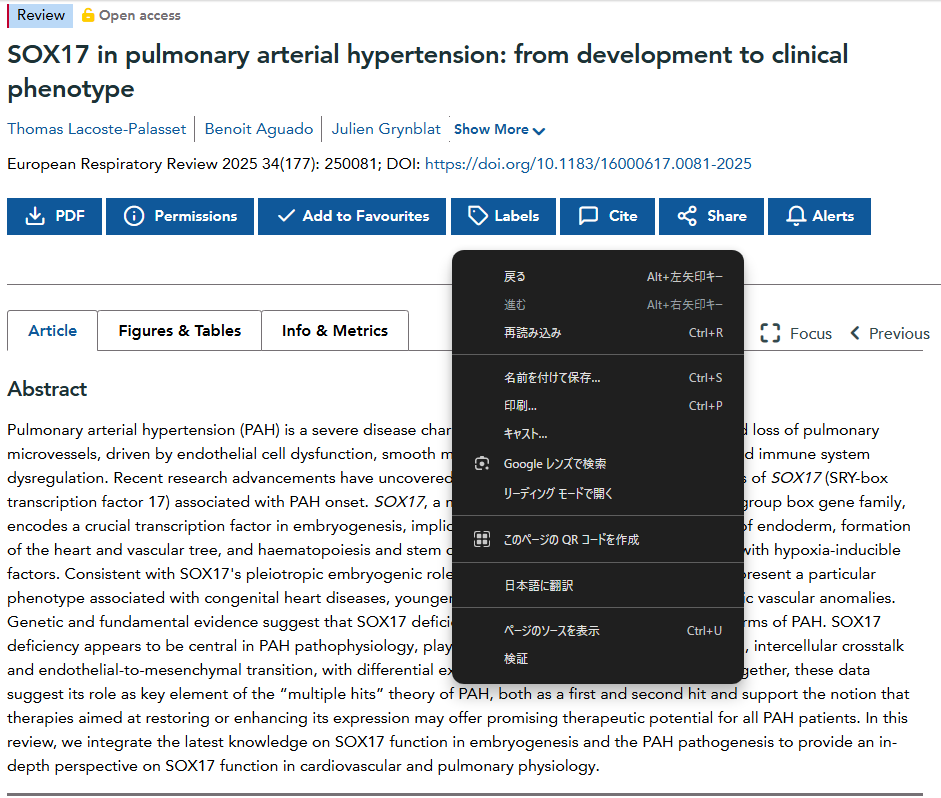The image size is (941, 798).
Task: Open Permissions info button
Action: (x=181, y=216)
